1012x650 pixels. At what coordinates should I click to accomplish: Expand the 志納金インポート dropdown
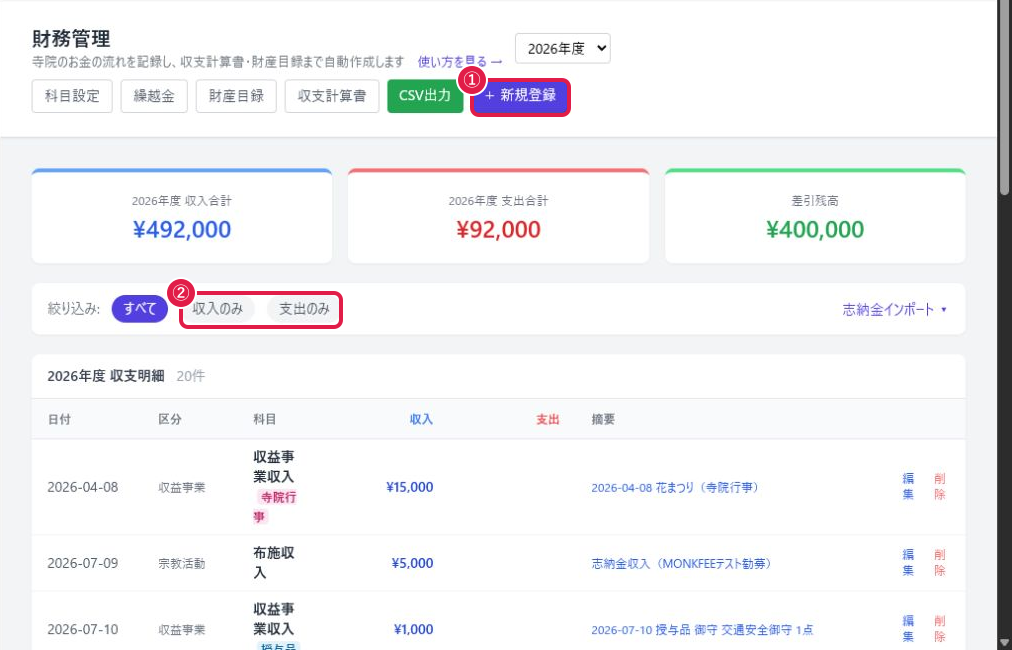coord(895,309)
